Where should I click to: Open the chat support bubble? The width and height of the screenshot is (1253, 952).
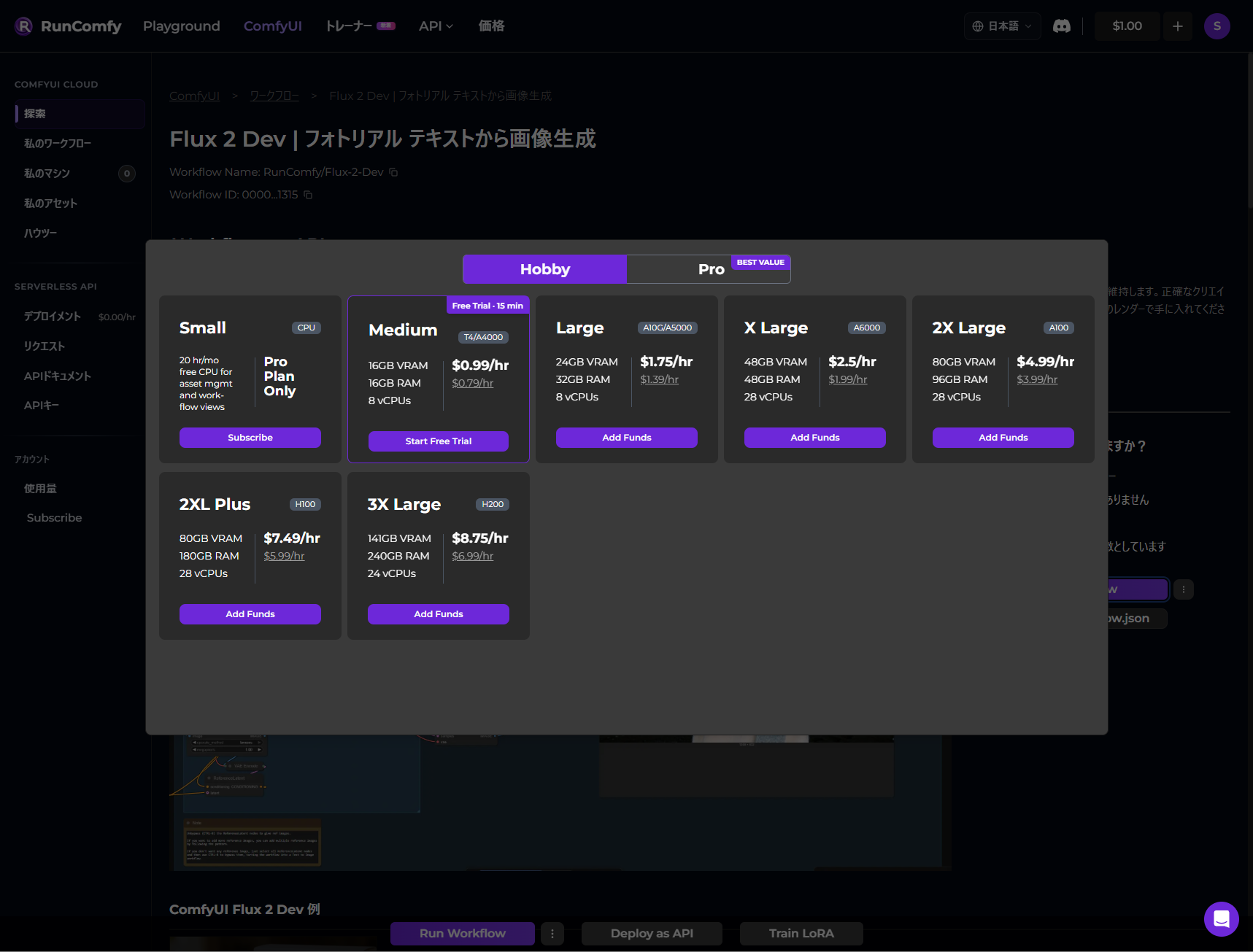[1221, 918]
